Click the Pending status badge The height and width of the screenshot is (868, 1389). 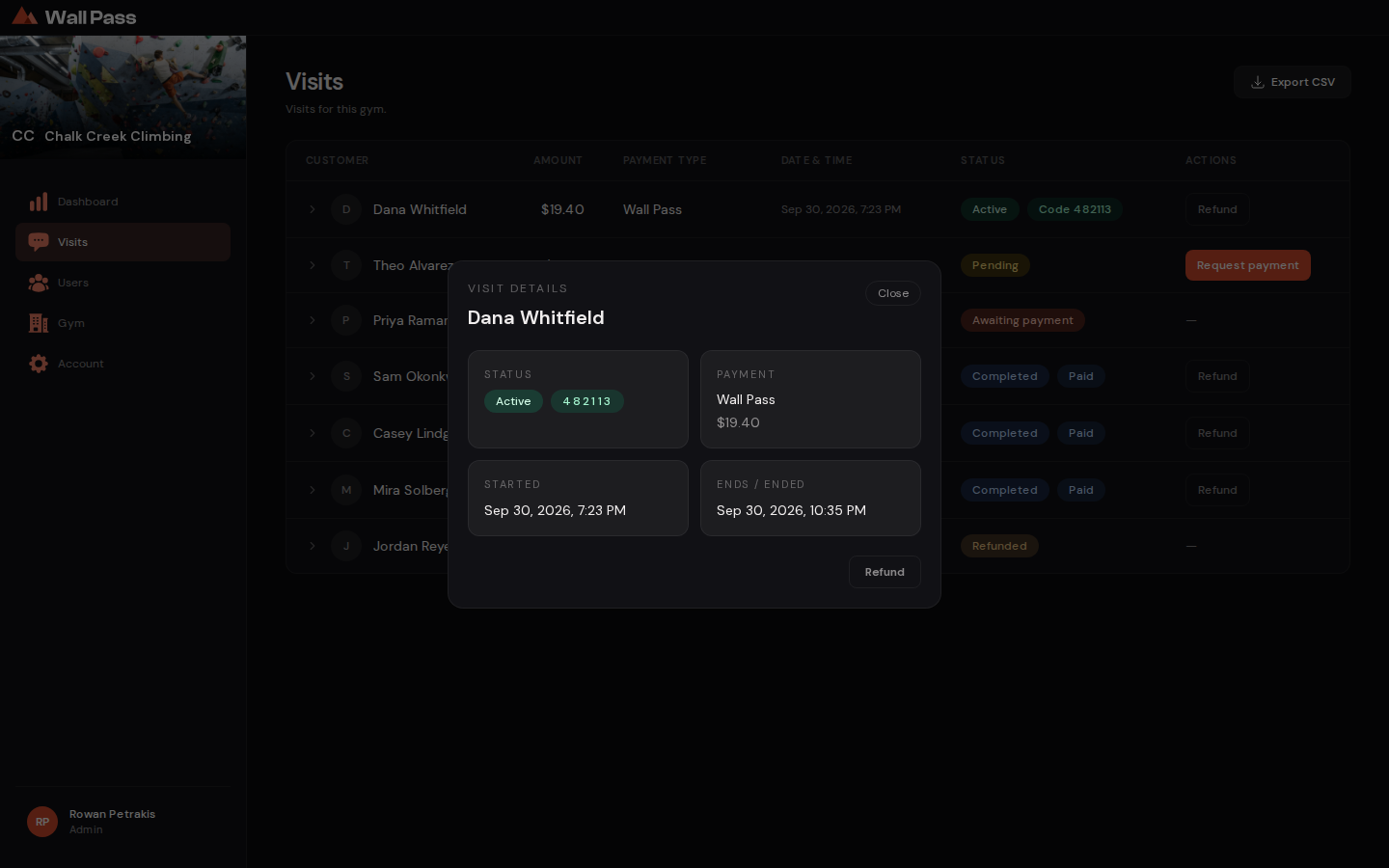click(x=994, y=265)
